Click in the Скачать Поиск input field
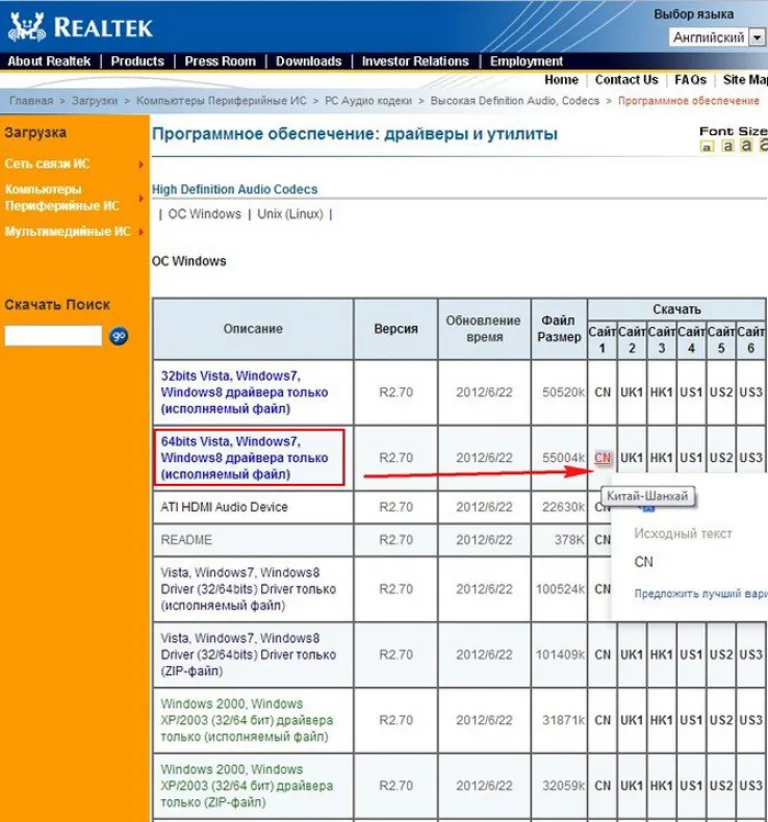 53,336
